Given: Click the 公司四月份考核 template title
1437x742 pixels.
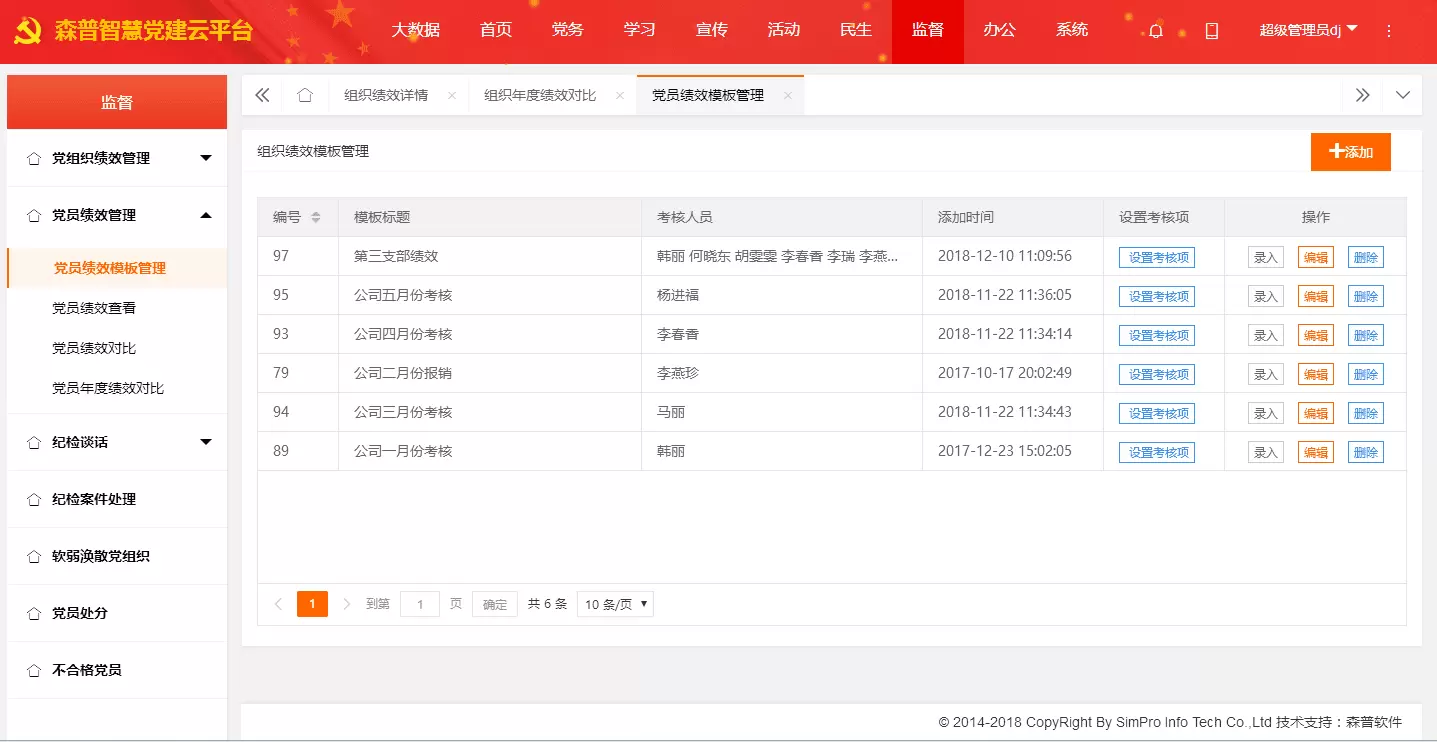Looking at the screenshot, I should (x=403, y=334).
